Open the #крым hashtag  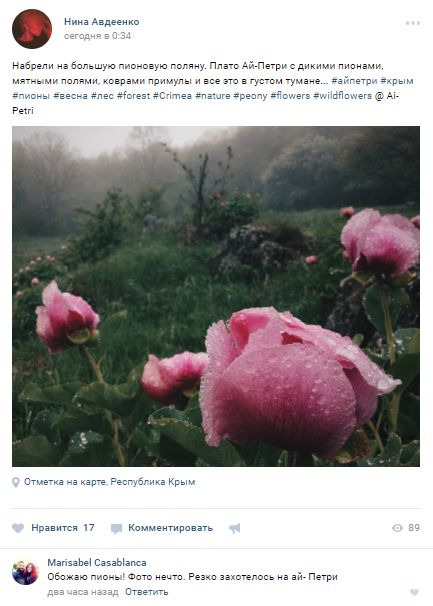pos(397,81)
